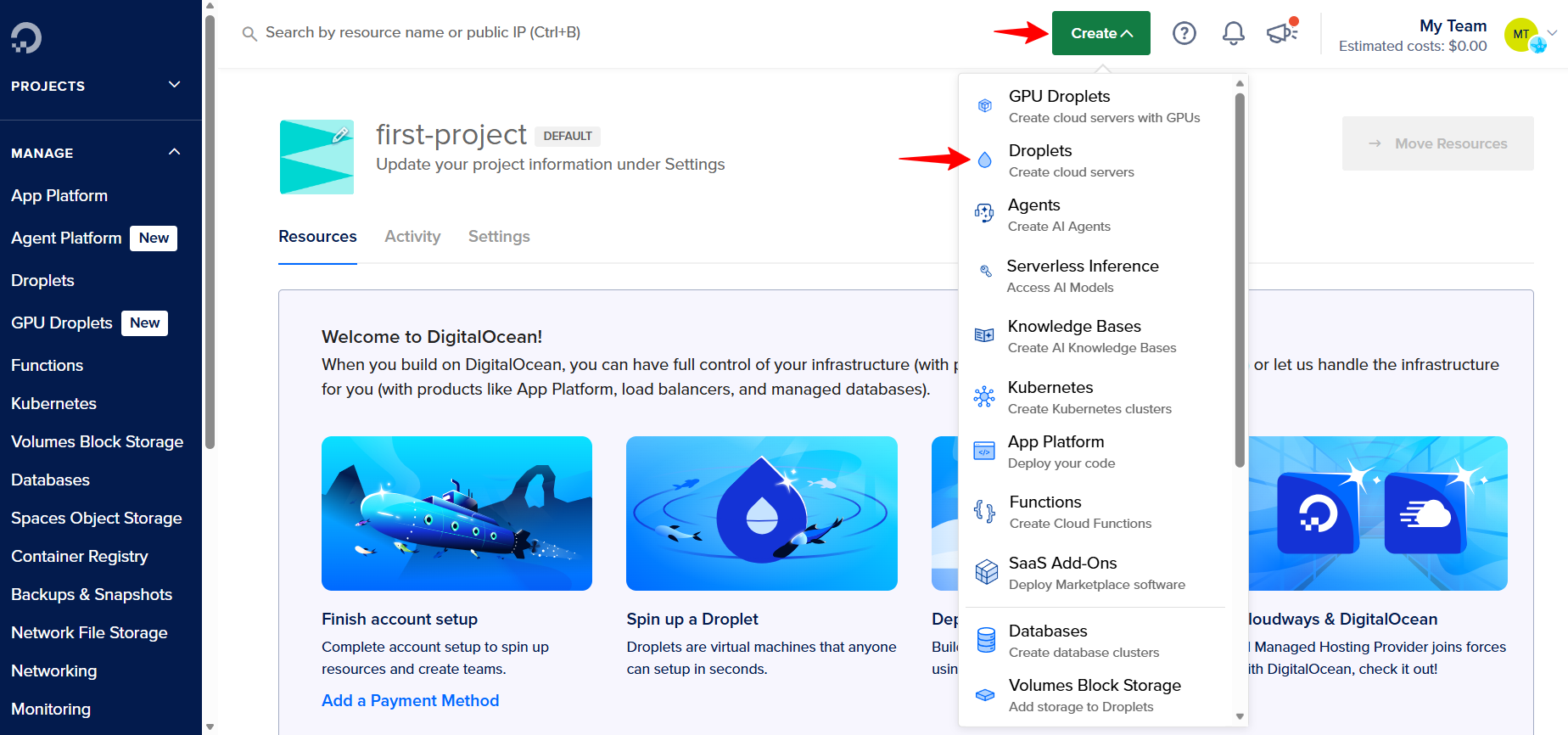Click the SaaS Add-Ons cube icon

coord(986,572)
